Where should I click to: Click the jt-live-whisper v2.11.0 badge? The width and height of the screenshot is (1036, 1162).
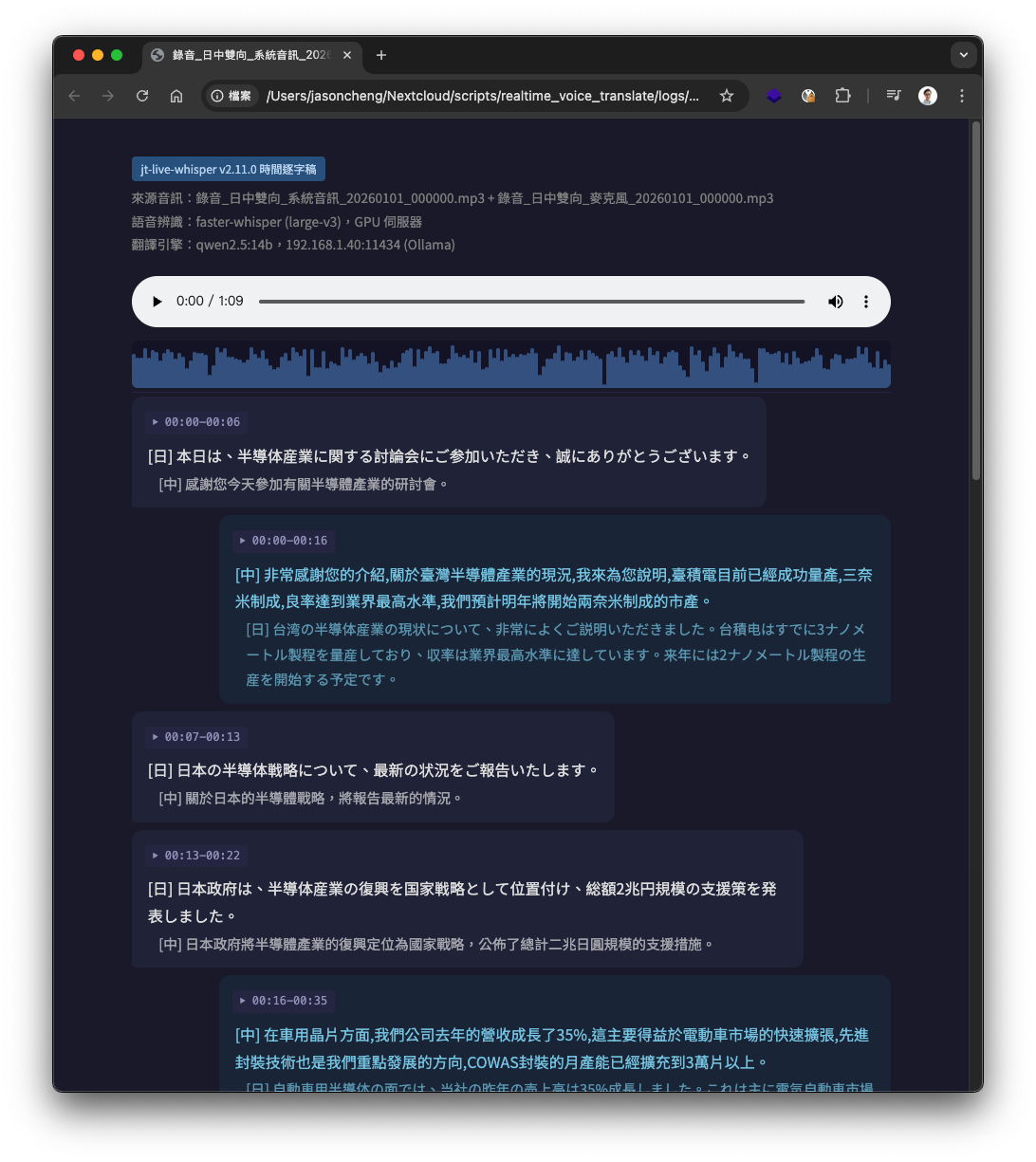point(229,169)
